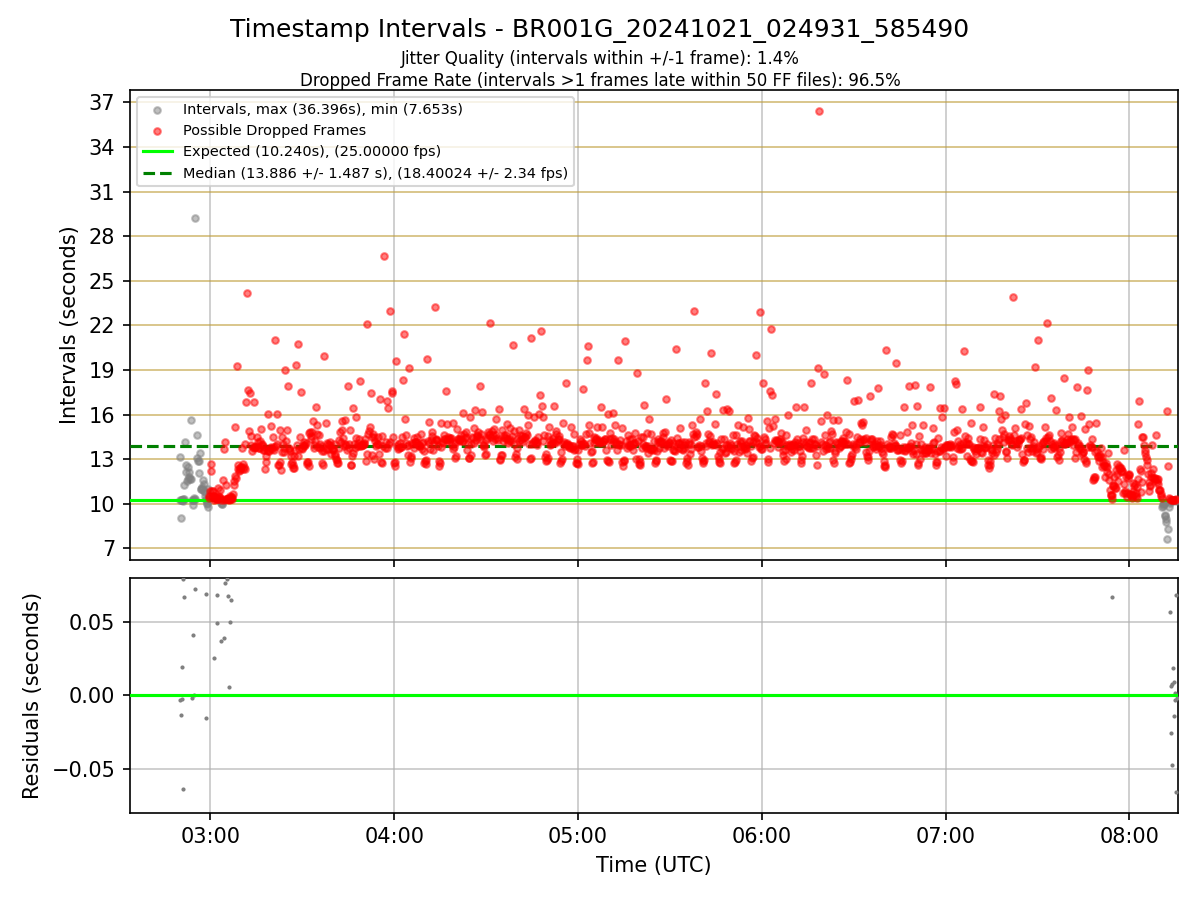1200x900 pixels.
Task: Click the red point near 26.6 seconds before 04:00
Action: [x=384, y=256]
